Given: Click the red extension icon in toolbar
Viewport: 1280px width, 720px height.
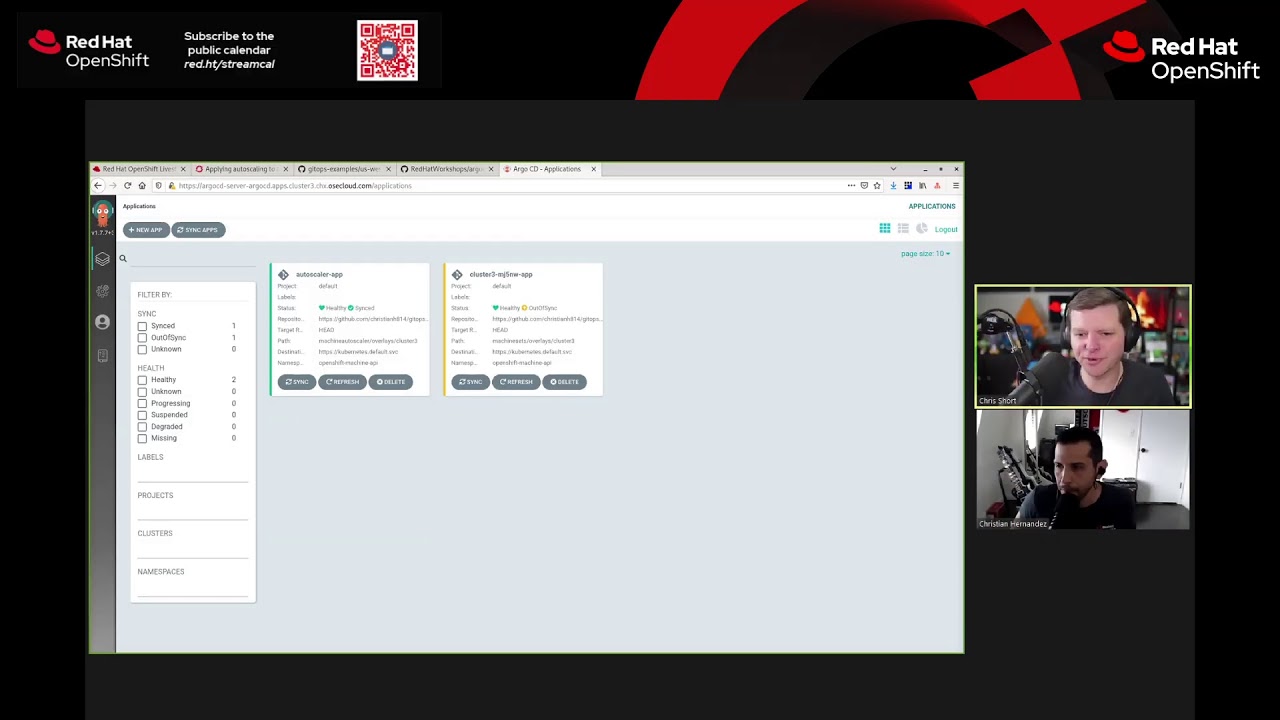Looking at the screenshot, I should click(x=937, y=185).
